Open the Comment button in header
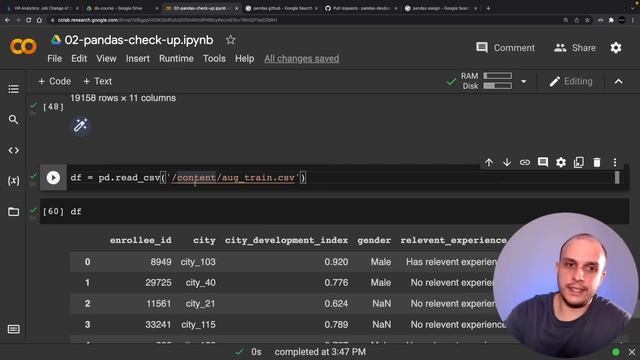Screen dimensions: 640x360 (505, 48)
